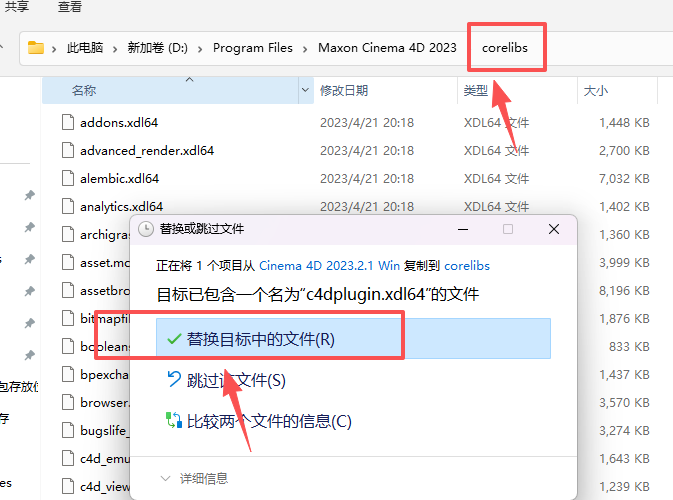Navigate to Maxon Cinema 4D 2023 breadcrumb

click(387, 48)
